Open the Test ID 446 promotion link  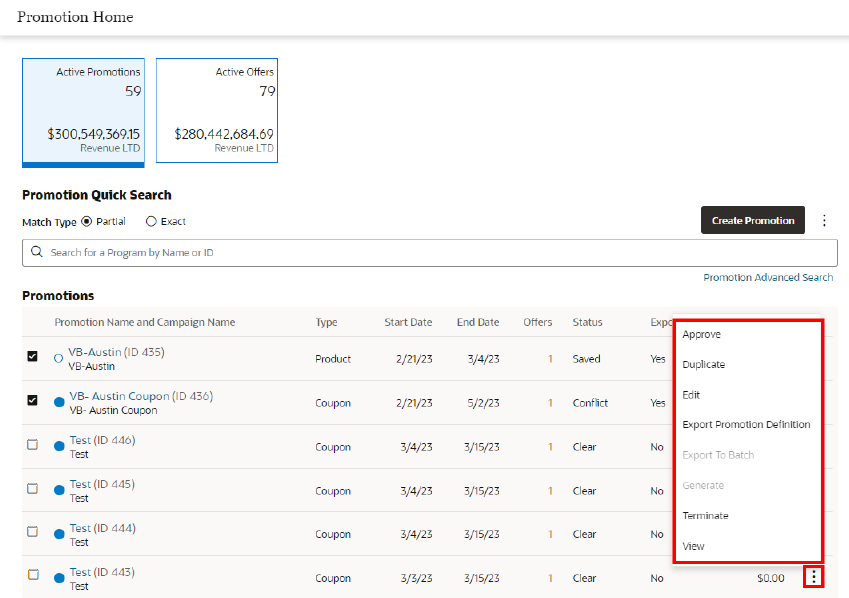point(80,440)
